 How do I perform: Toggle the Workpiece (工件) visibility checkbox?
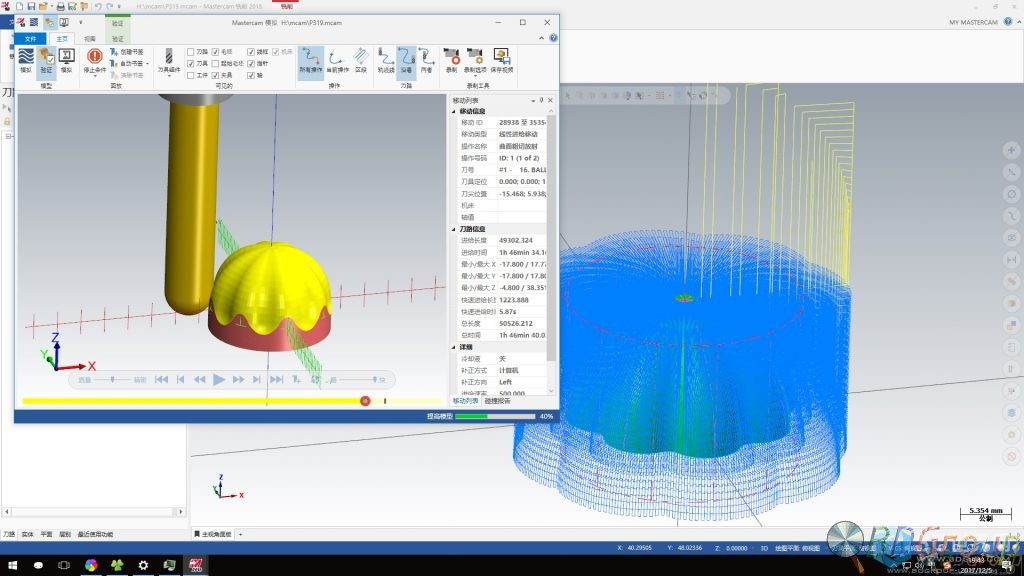pos(191,75)
